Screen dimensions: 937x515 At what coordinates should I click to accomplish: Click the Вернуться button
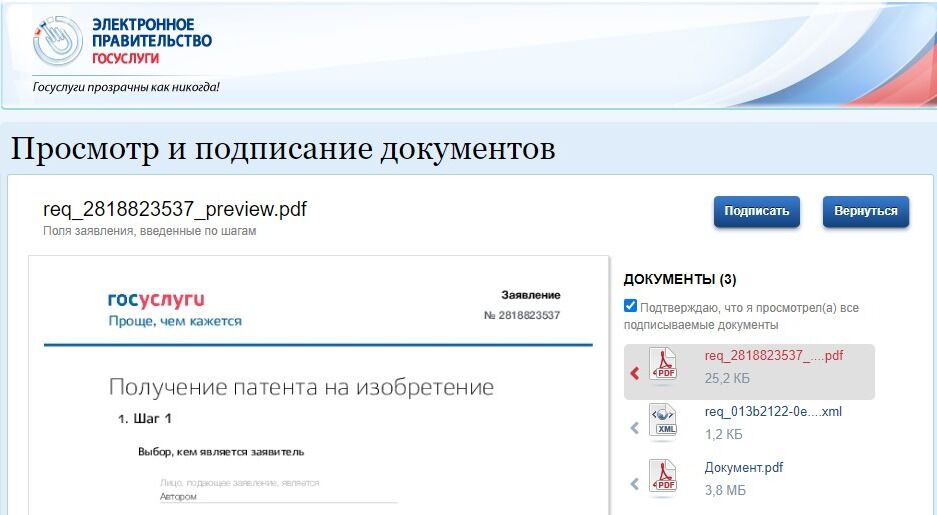click(x=866, y=211)
